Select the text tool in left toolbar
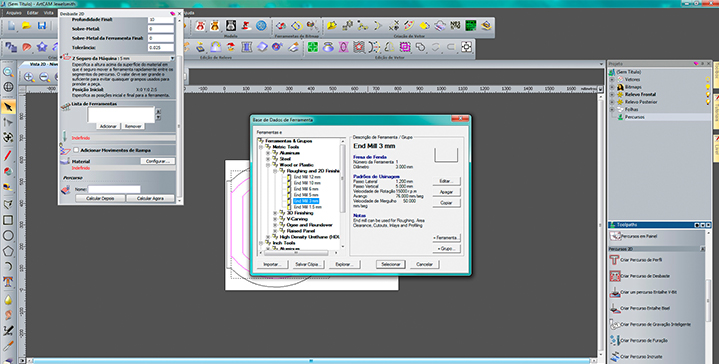 click(8, 281)
